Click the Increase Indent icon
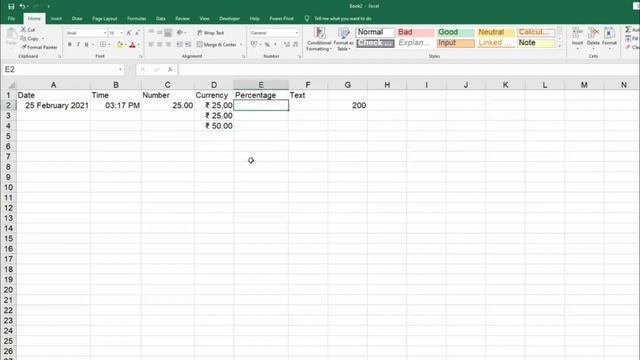 (x=188, y=44)
